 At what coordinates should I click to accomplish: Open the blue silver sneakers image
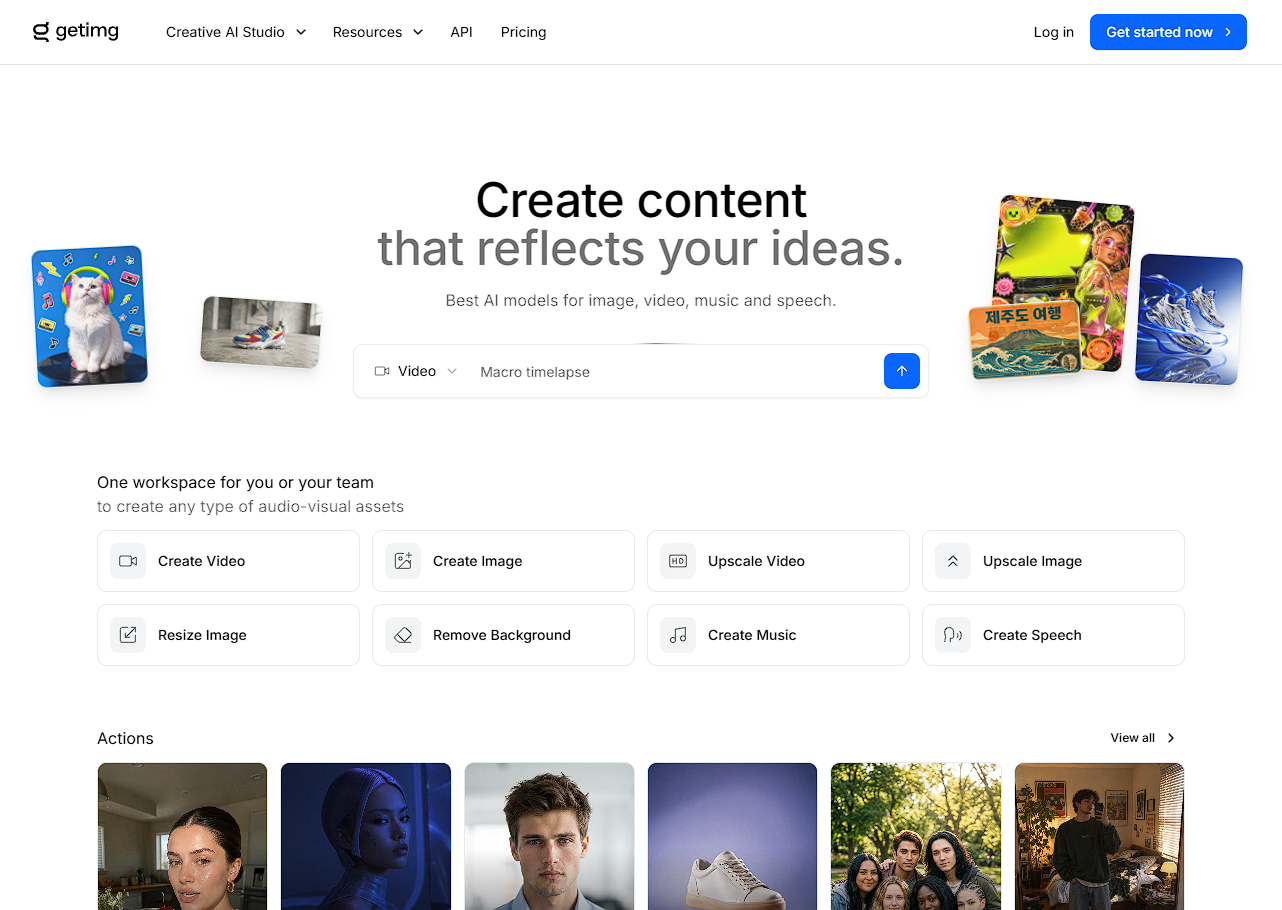[1189, 319]
